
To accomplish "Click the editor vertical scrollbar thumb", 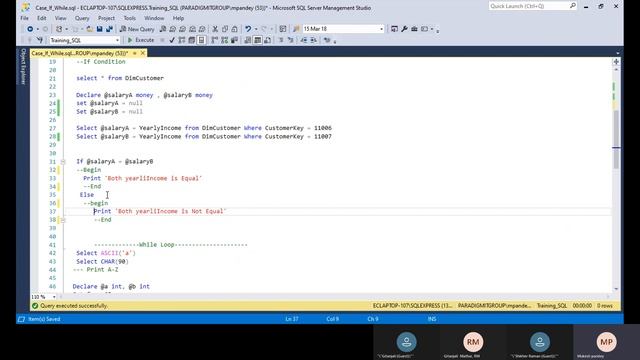I will [616, 139].
